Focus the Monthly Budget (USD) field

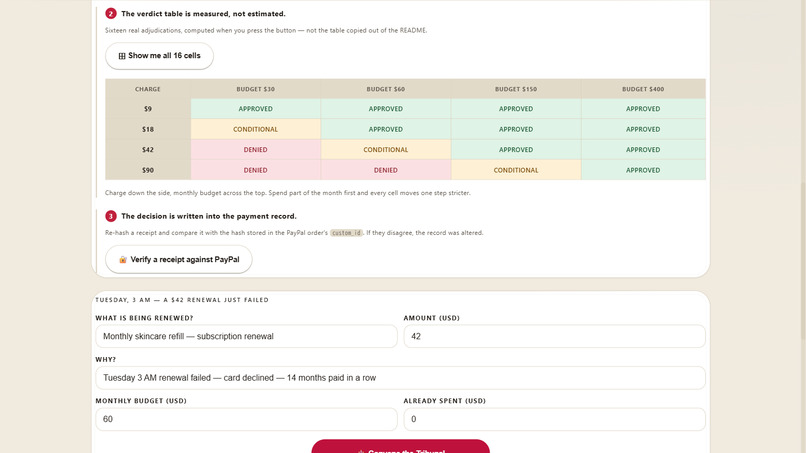(246, 419)
